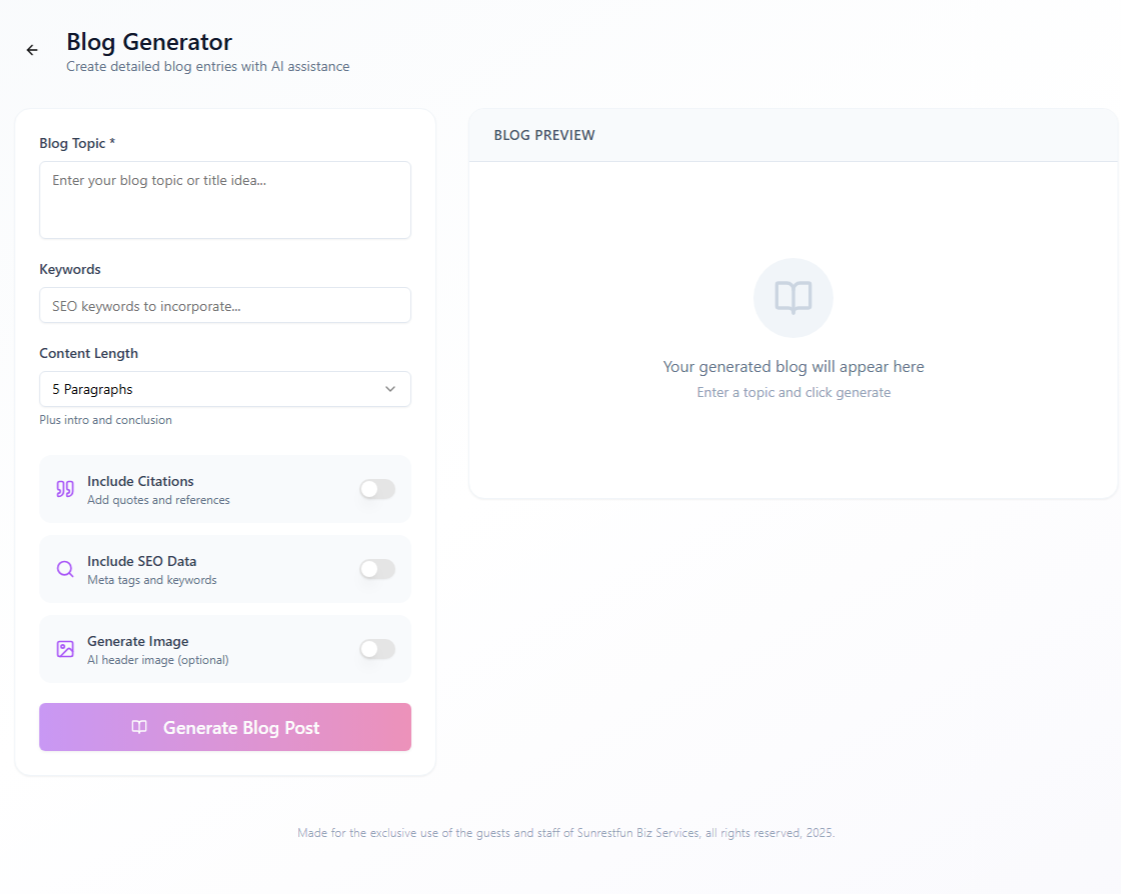The image size is (1121, 894).
Task: Click the Blog Generator page title
Action: point(149,42)
